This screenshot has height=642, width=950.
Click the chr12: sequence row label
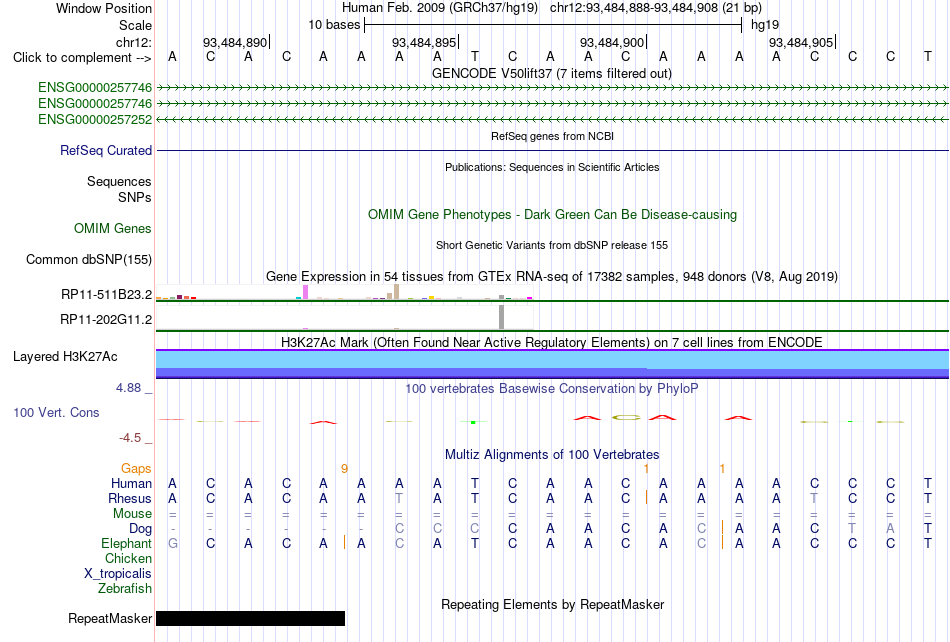(x=134, y=42)
